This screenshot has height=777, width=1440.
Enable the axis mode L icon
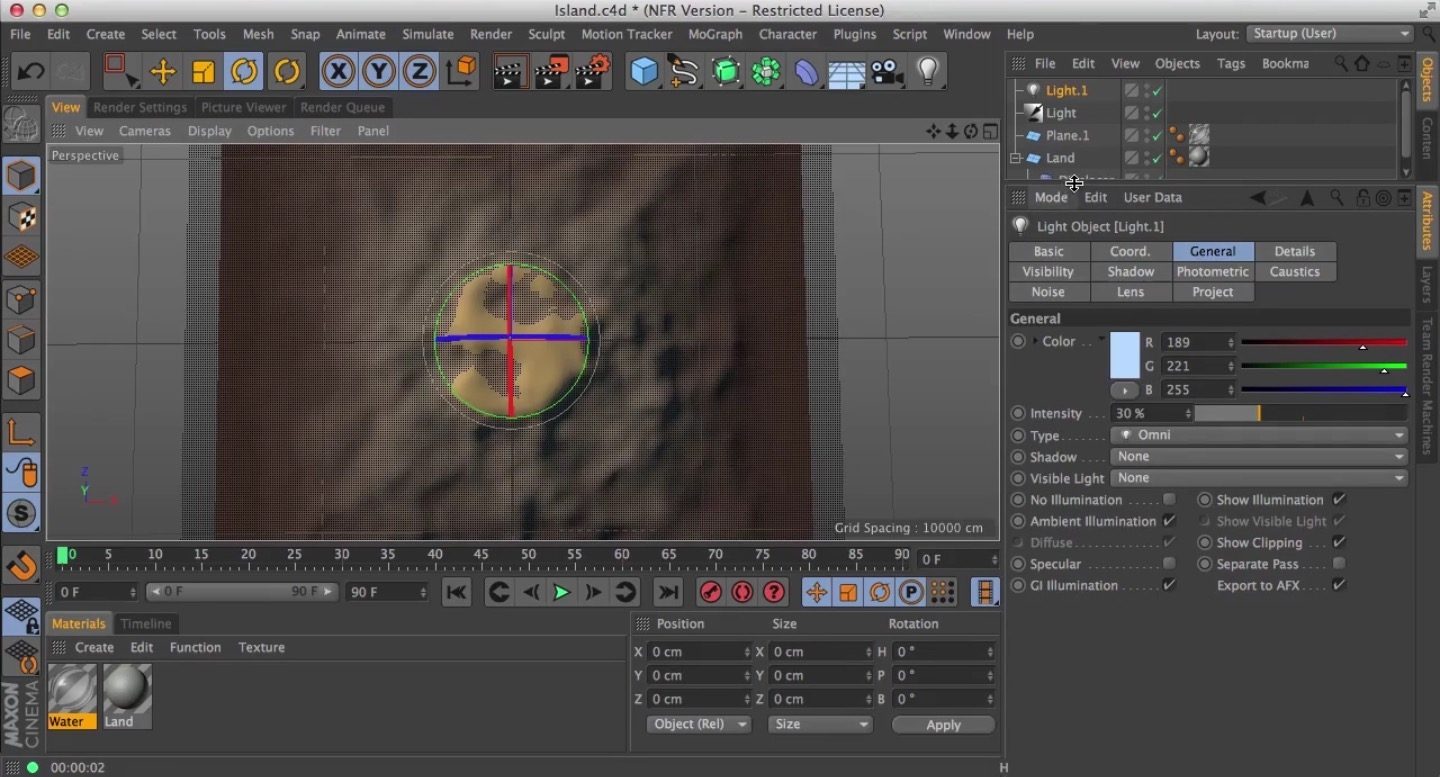(22, 432)
